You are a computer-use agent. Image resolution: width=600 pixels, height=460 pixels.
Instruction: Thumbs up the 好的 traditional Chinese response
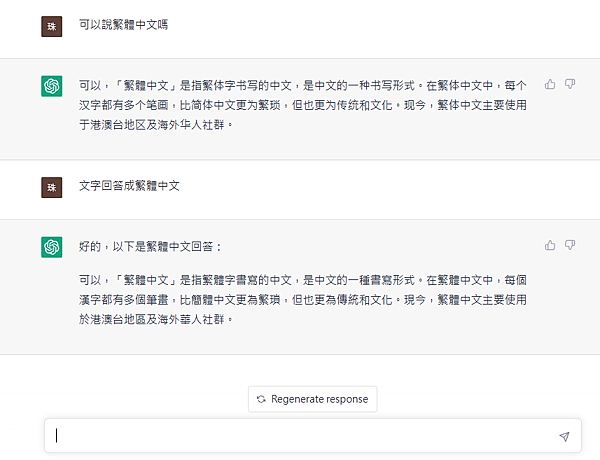pyautogui.click(x=550, y=245)
